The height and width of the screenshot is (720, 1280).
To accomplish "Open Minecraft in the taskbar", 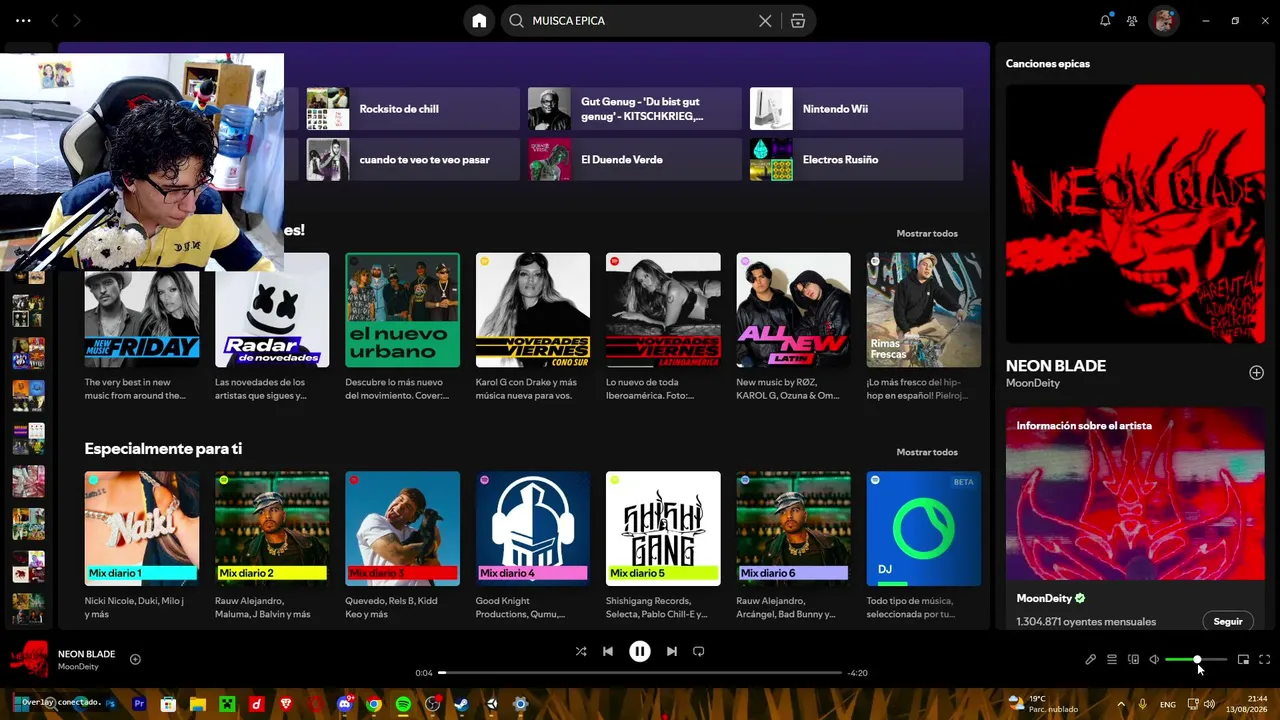I will 227,704.
